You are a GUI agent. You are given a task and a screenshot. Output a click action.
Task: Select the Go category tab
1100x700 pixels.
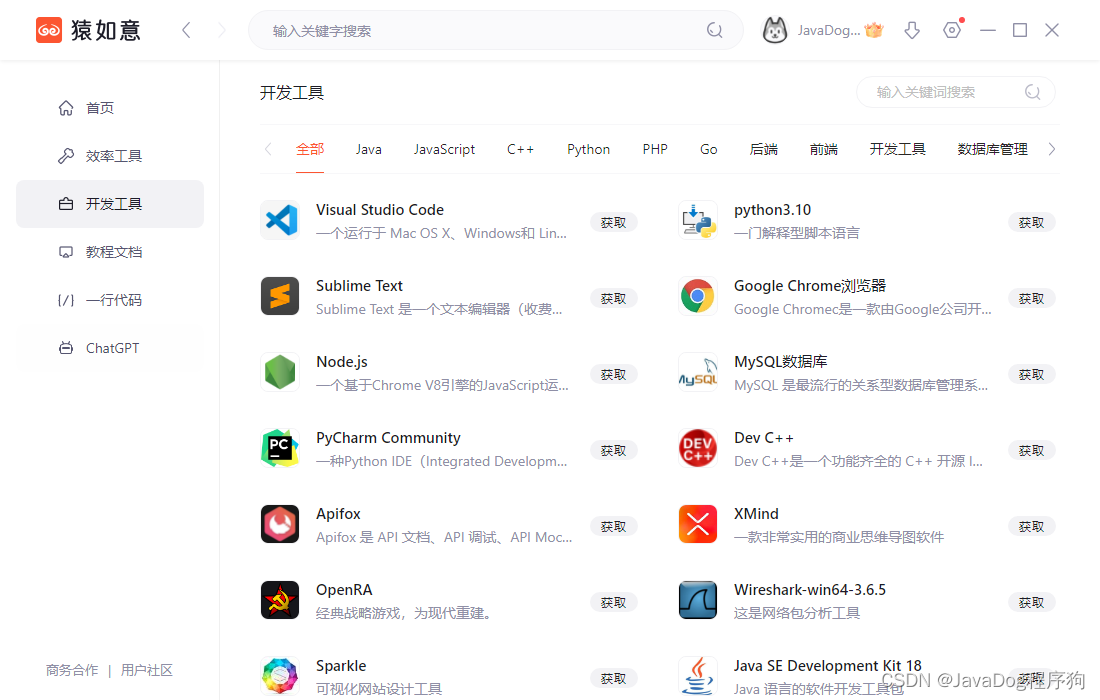tap(709, 149)
